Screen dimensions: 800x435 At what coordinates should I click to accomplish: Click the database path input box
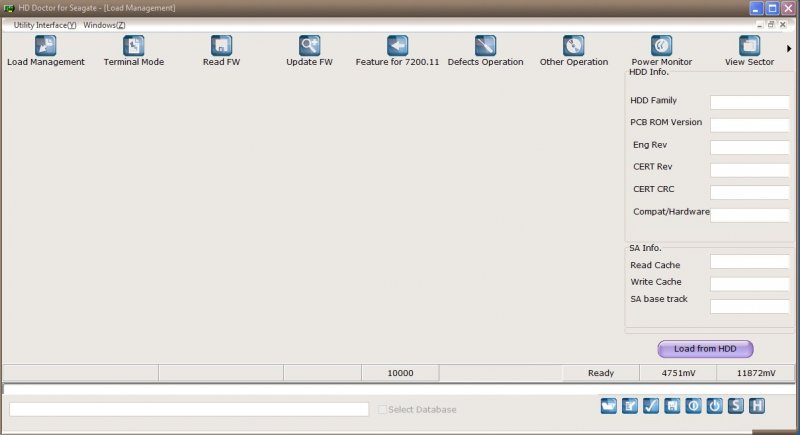click(189, 409)
